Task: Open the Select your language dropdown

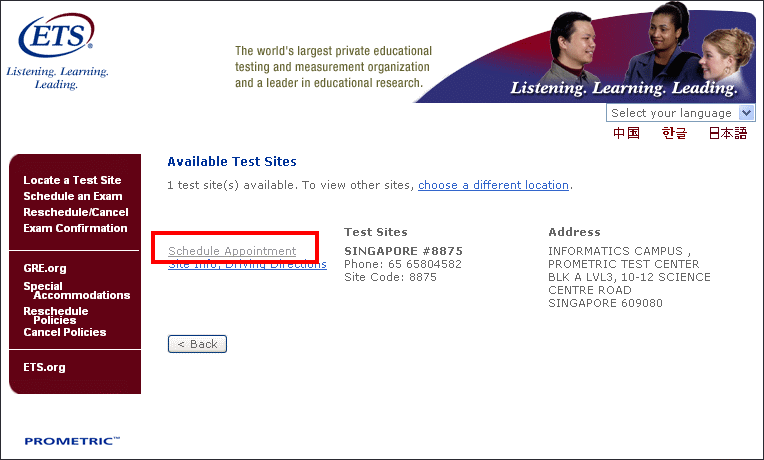Action: [680, 113]
